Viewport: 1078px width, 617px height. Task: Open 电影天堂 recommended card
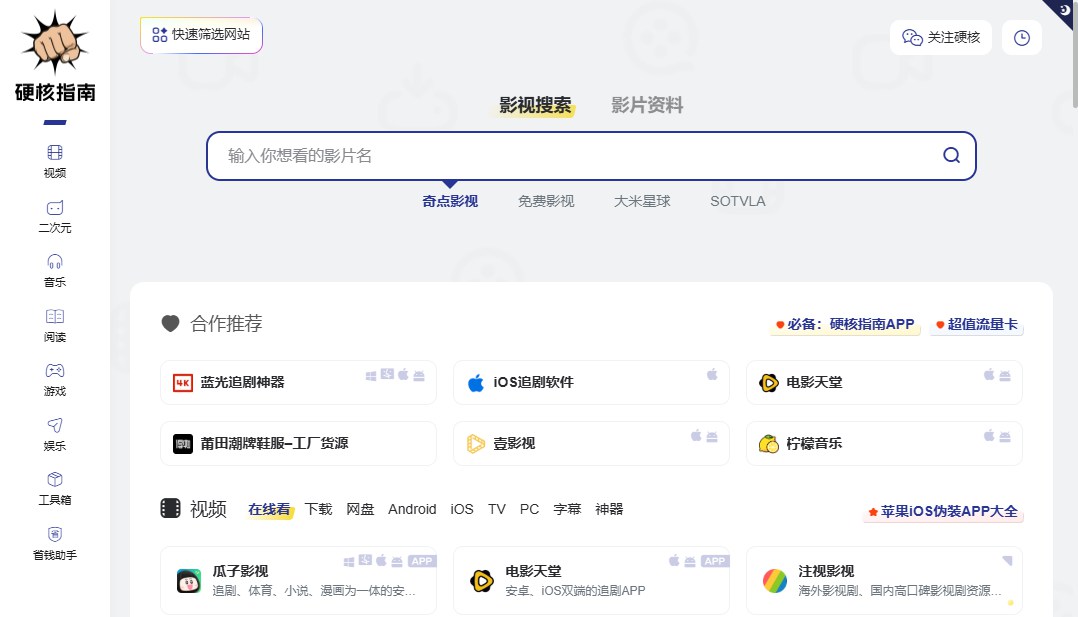[x=884, y=382]
